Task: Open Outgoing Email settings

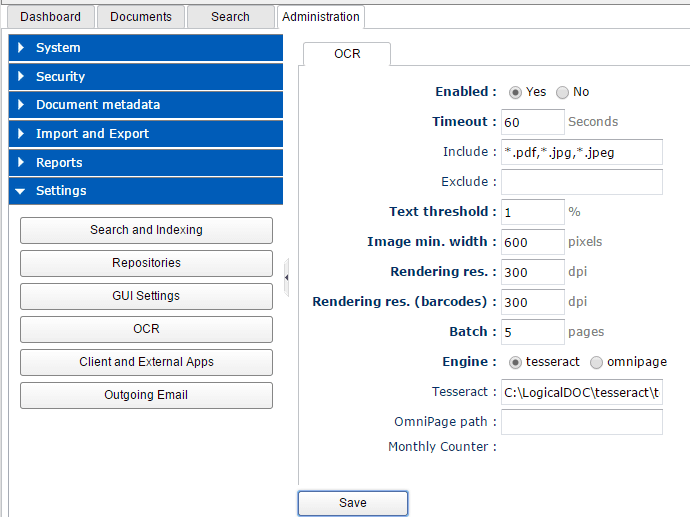Action: tap(146, 395)
